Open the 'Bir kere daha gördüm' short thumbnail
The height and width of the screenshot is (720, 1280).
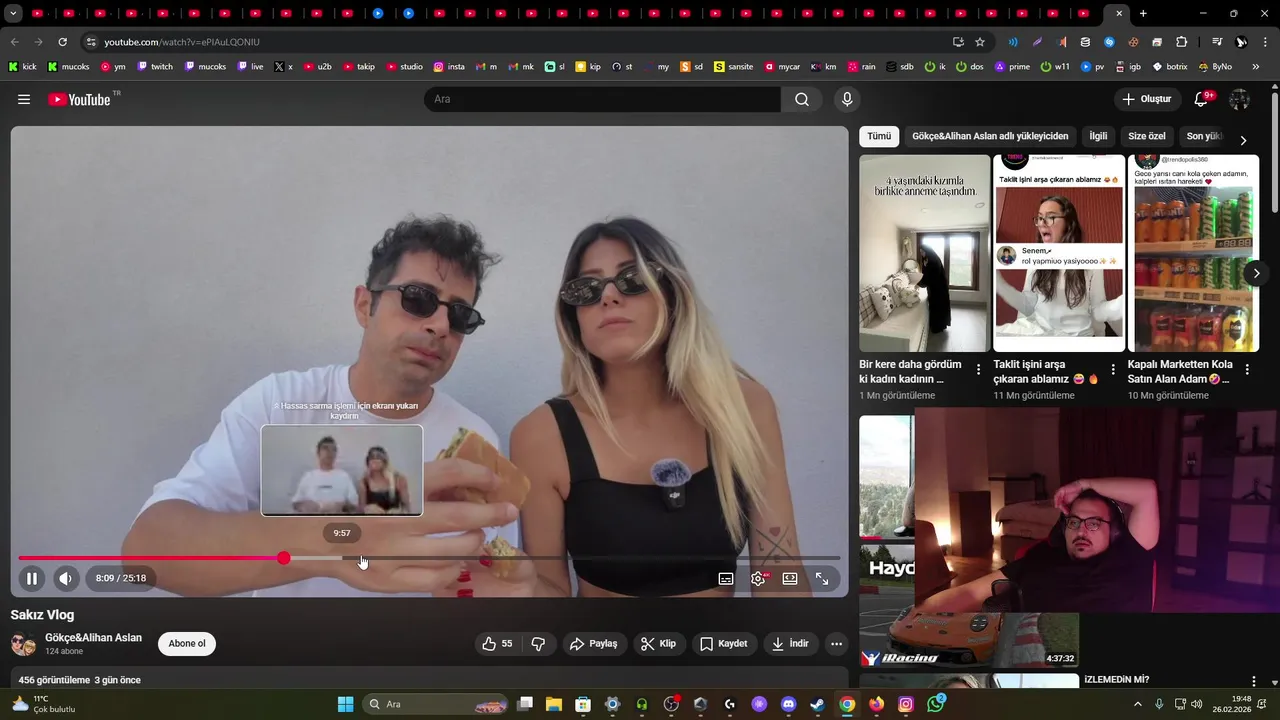point(925,253)
